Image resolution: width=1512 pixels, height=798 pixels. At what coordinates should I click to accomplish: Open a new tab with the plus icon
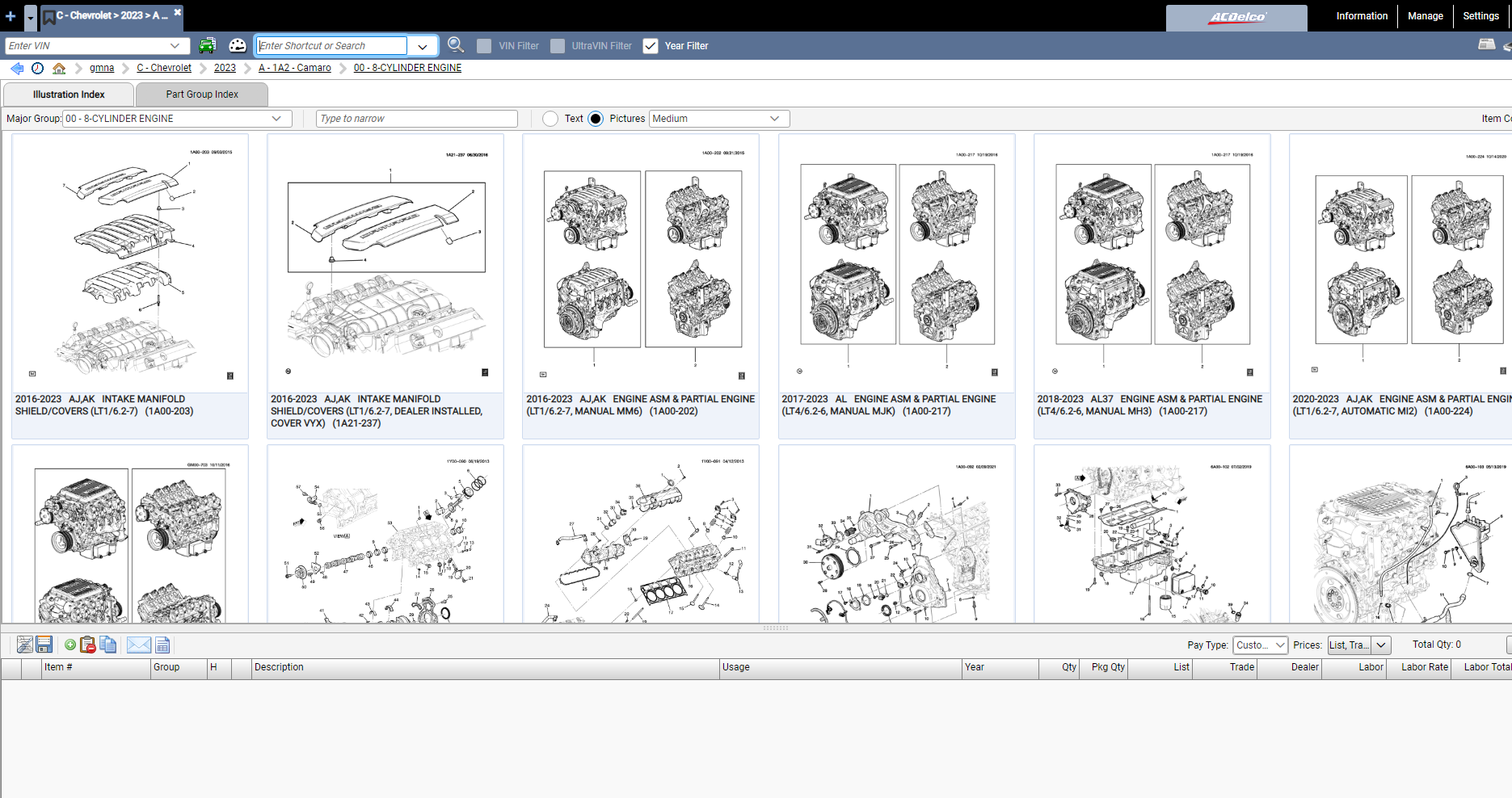[11, 16]
